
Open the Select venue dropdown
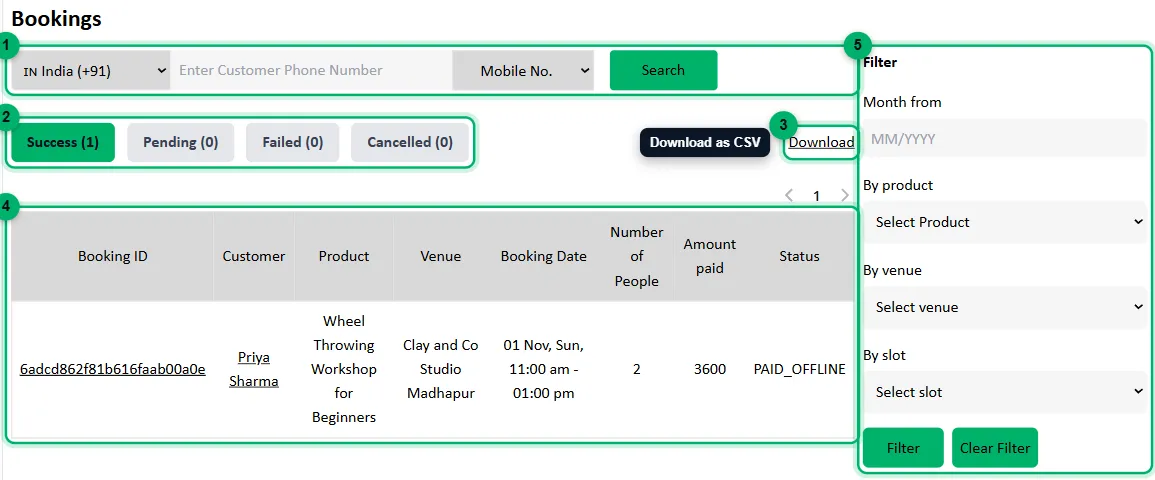click(1004, 308)
